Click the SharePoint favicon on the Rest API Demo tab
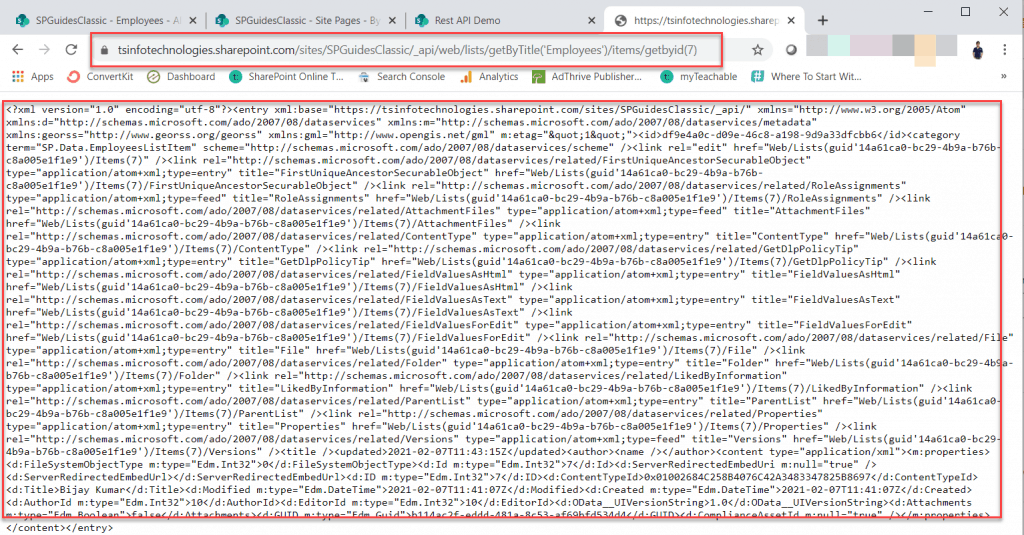The image size is (1024, 535). coord(421,20)
